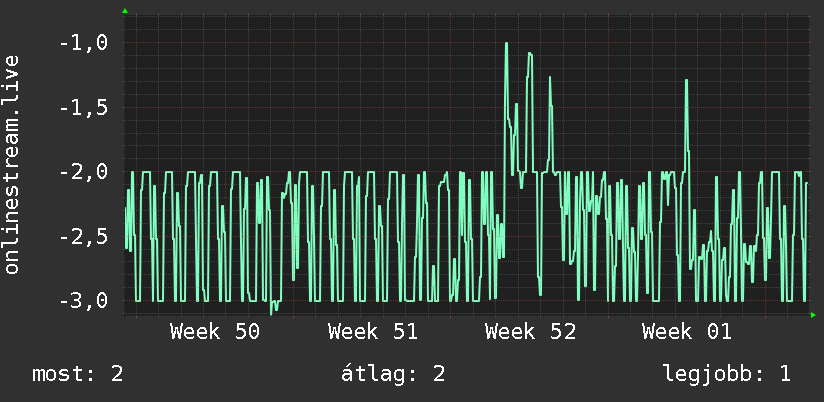This screenshot has width=824, height=402.
Task: Click the onlinestream.live vertical axis title
Action: tap(11, 164)
